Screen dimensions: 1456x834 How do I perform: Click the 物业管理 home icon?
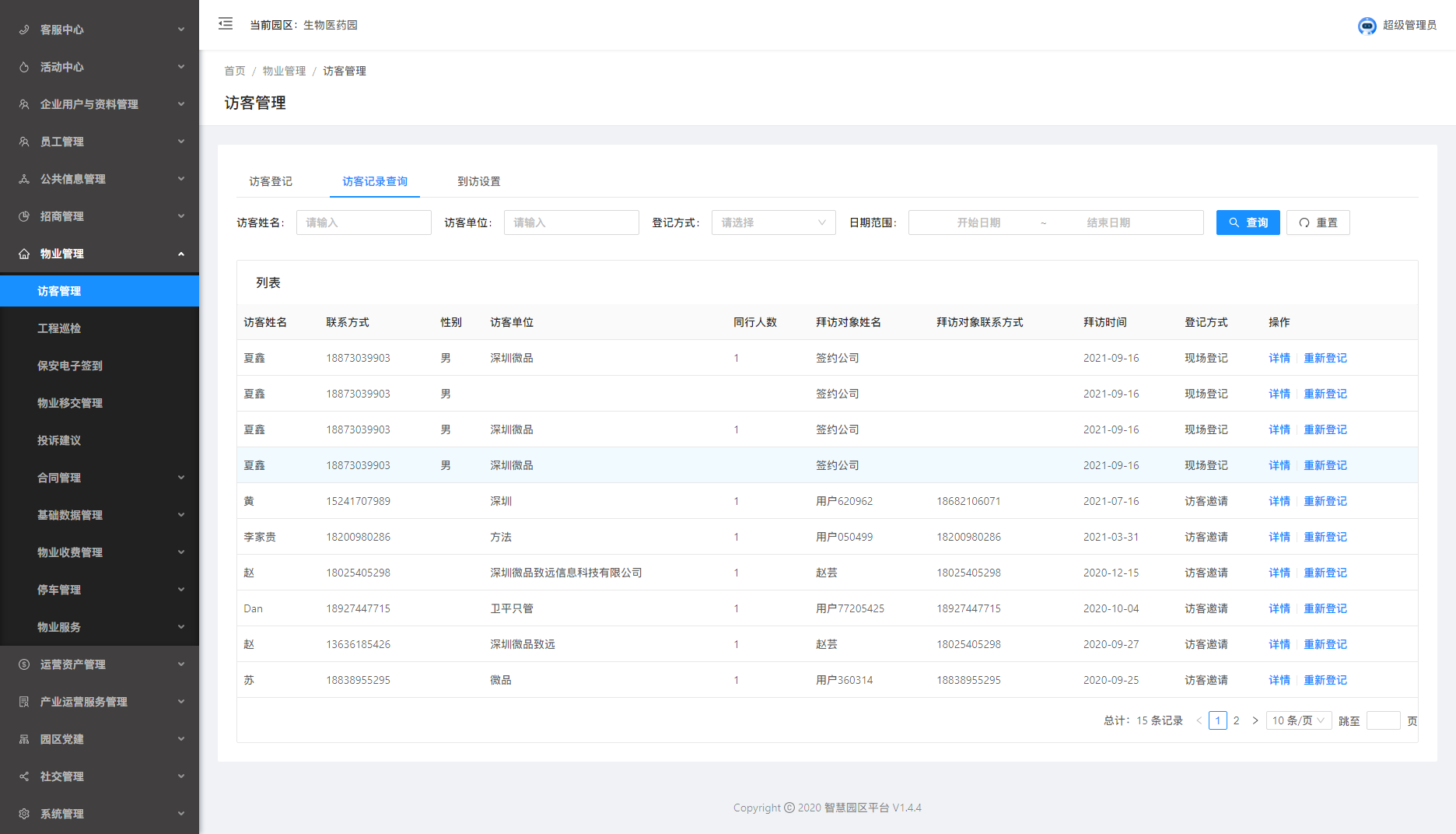[24, 254]
